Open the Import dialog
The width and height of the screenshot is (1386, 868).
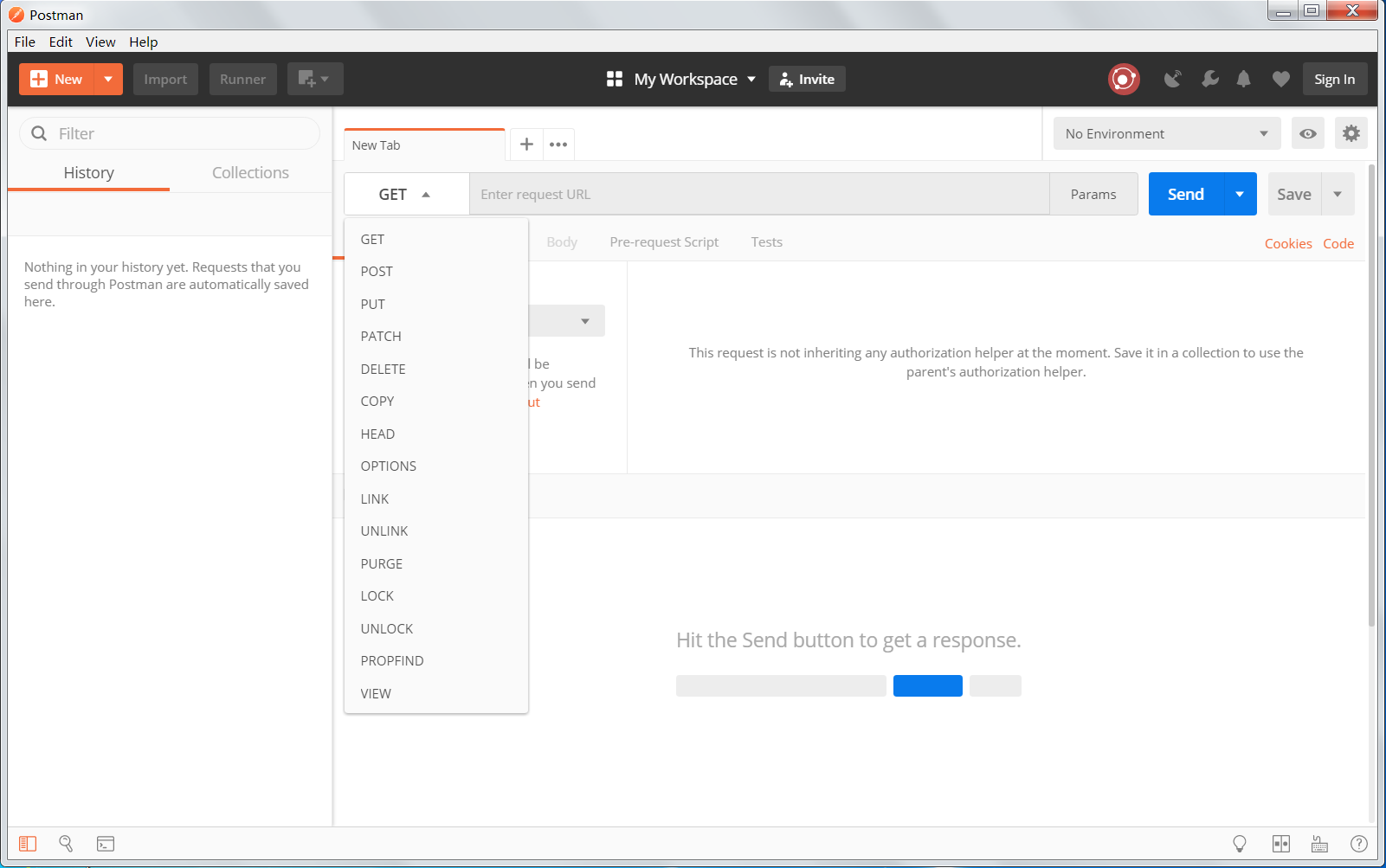[x=165, y=79]
